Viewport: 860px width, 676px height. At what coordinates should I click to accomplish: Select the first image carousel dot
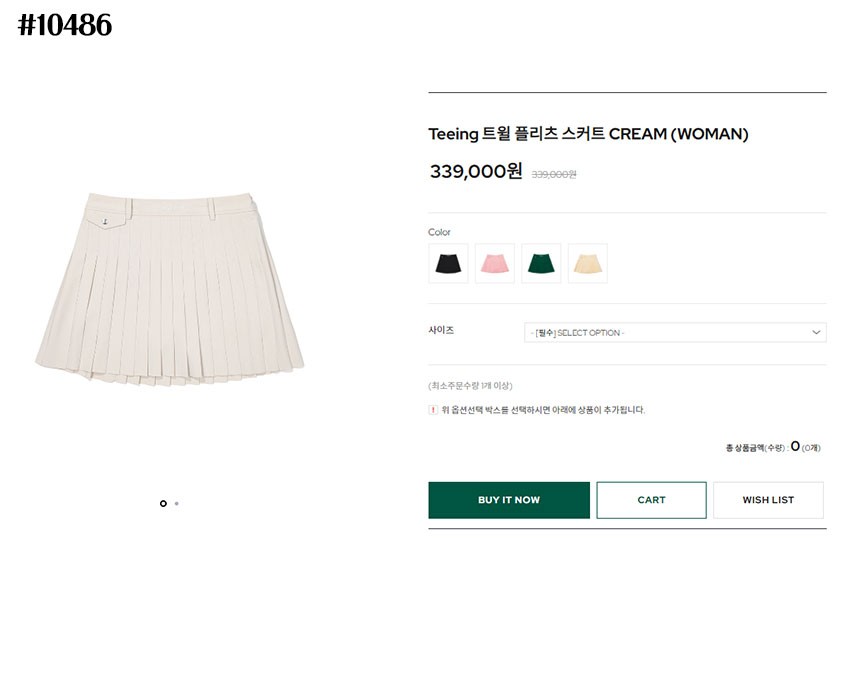[163, 503]
